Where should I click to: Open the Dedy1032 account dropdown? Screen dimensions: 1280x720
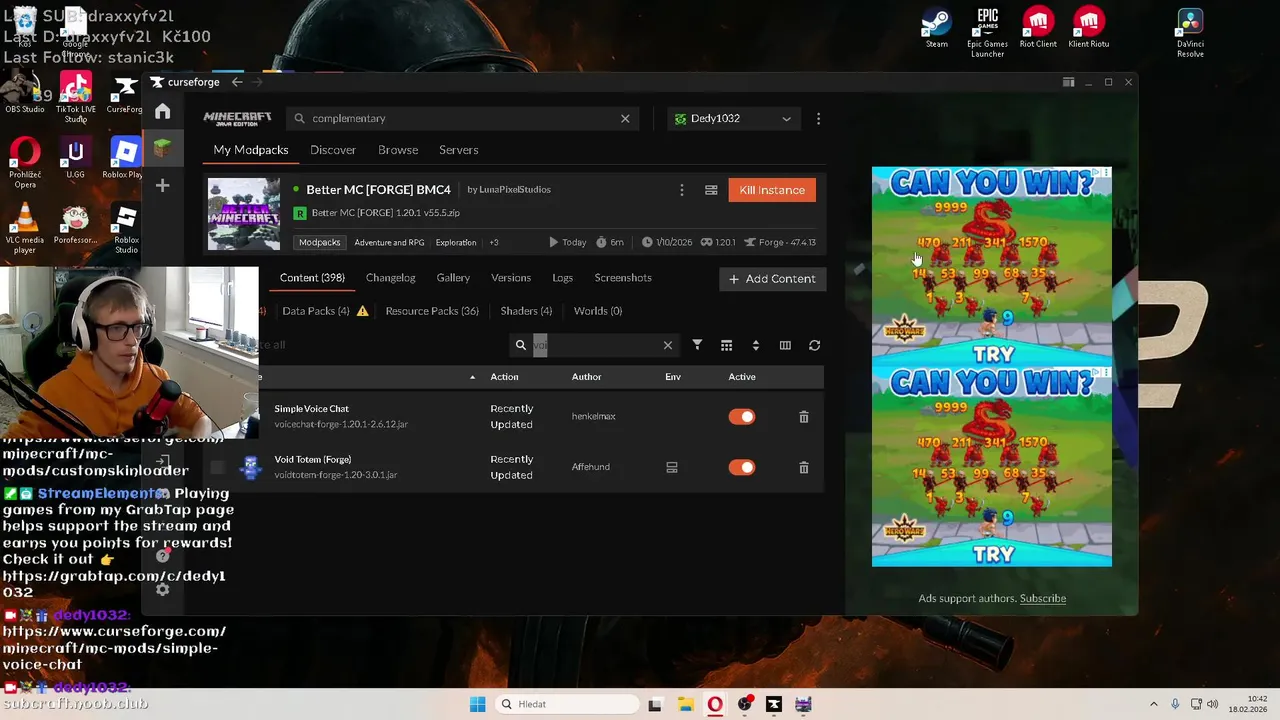733,118
